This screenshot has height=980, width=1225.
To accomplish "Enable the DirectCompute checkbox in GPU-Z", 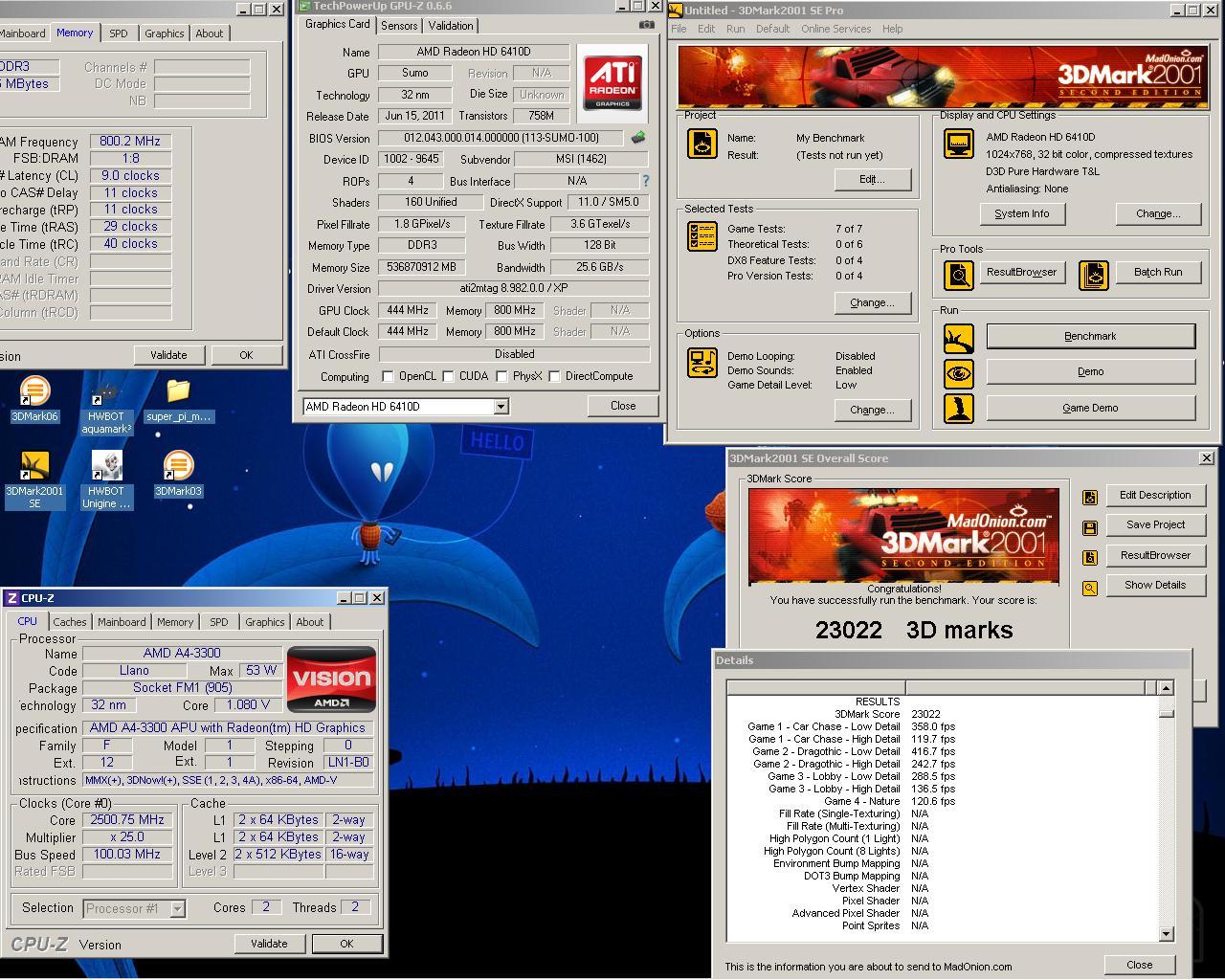I will 554,376.
